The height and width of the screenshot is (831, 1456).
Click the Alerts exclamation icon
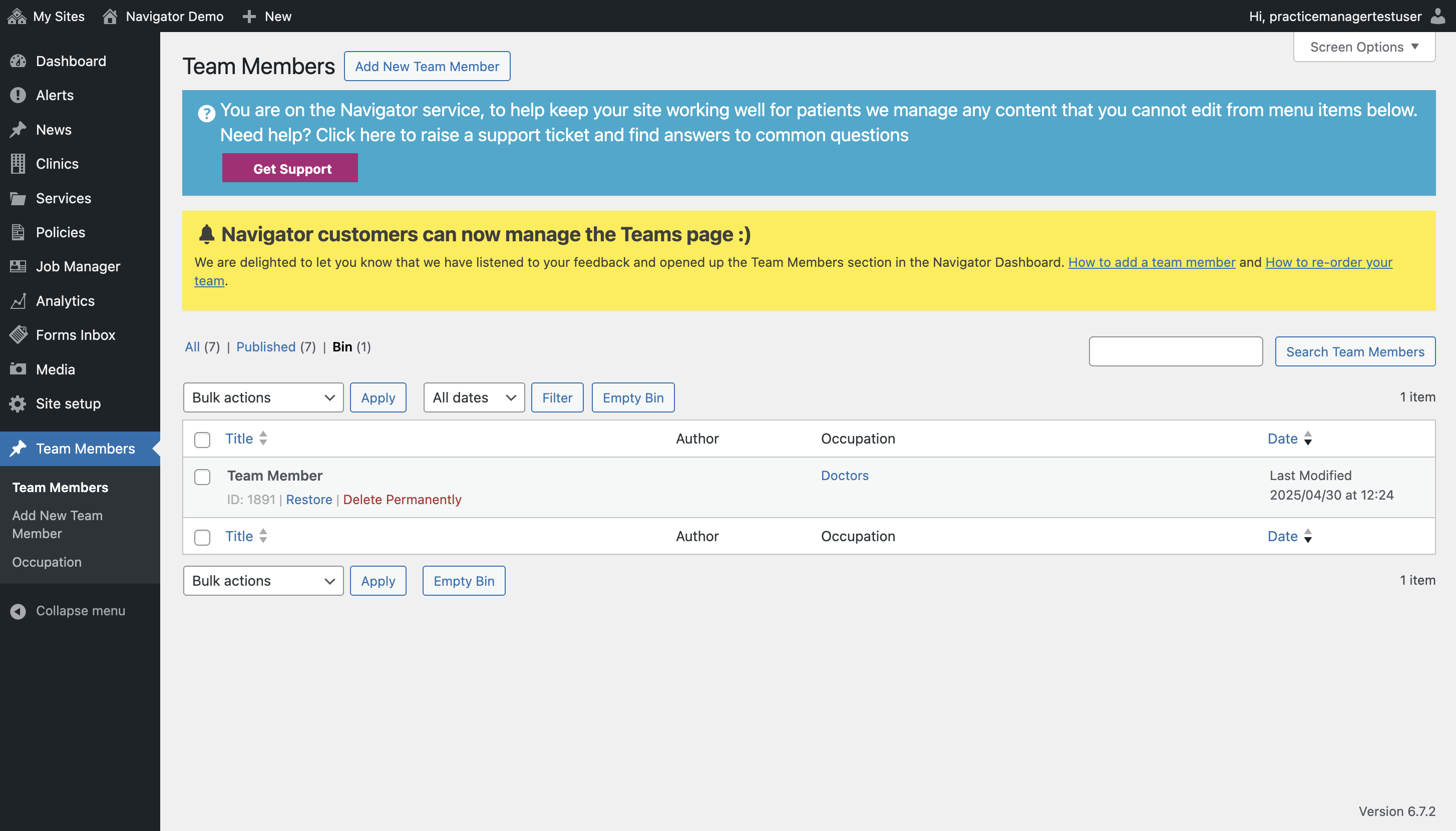18,95
